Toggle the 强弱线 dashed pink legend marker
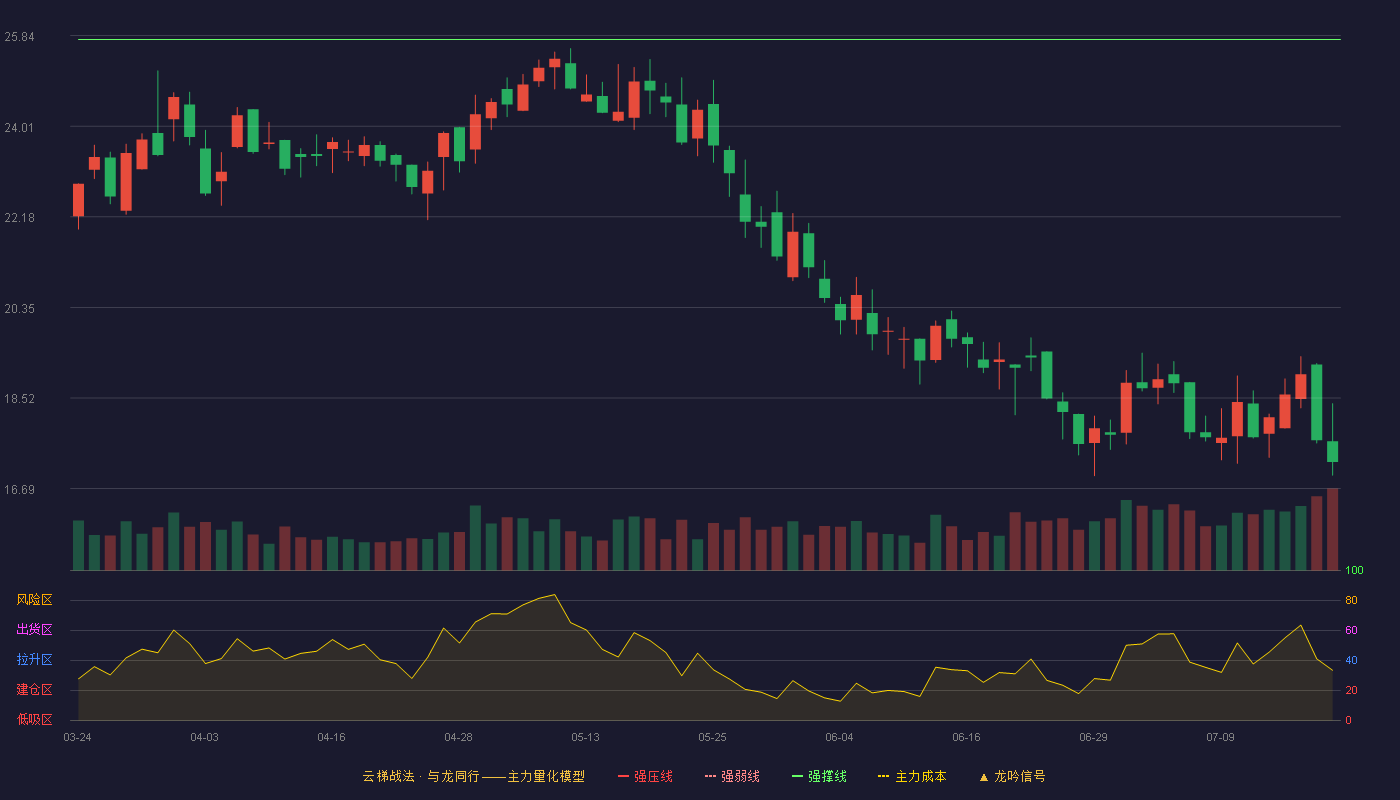 point(710,776)
